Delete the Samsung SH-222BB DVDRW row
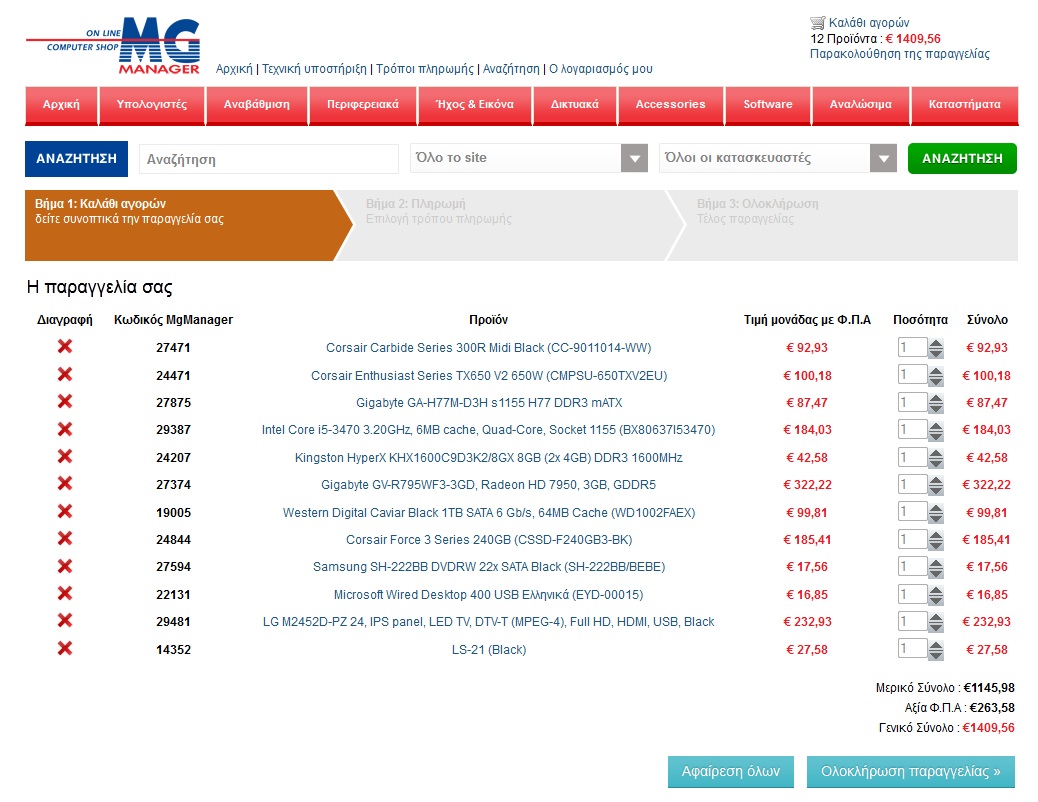The image size is (1038, 802). click(65, 566)
